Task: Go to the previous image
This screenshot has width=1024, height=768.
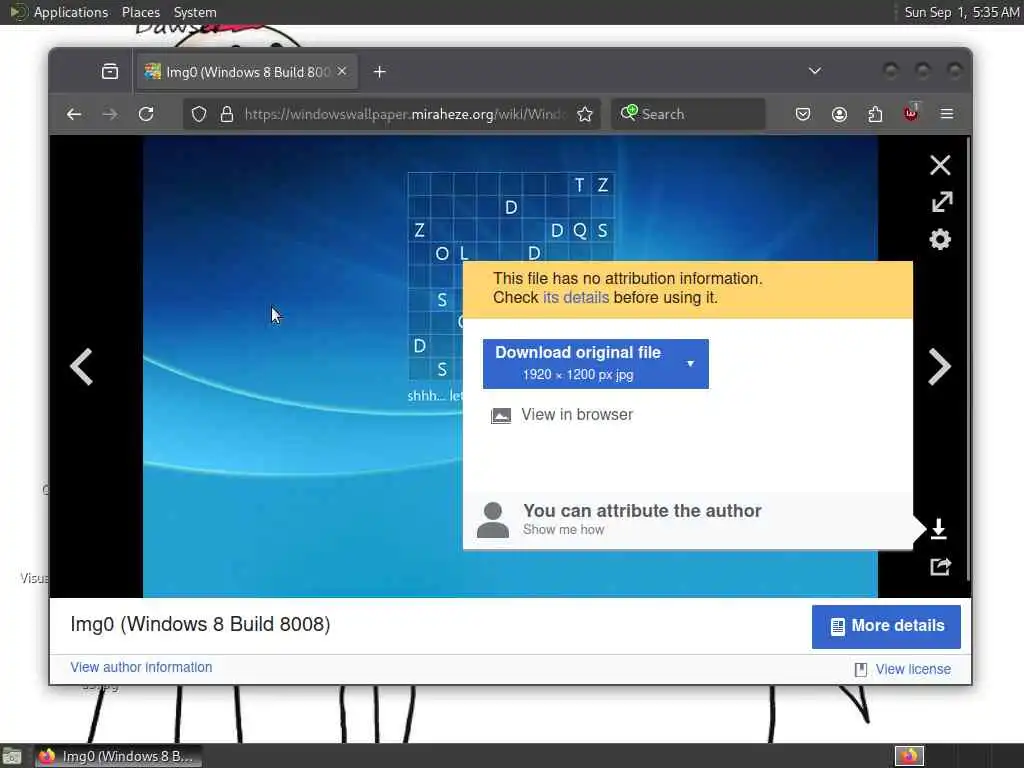Action: pyautogui.click(x=81, y=367)
